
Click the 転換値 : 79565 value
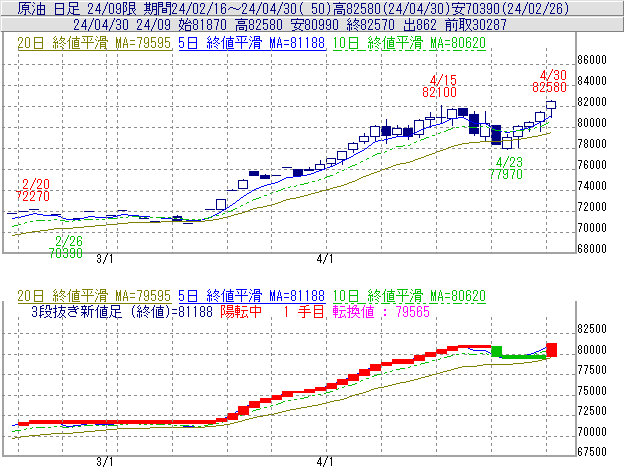point(381,311)
